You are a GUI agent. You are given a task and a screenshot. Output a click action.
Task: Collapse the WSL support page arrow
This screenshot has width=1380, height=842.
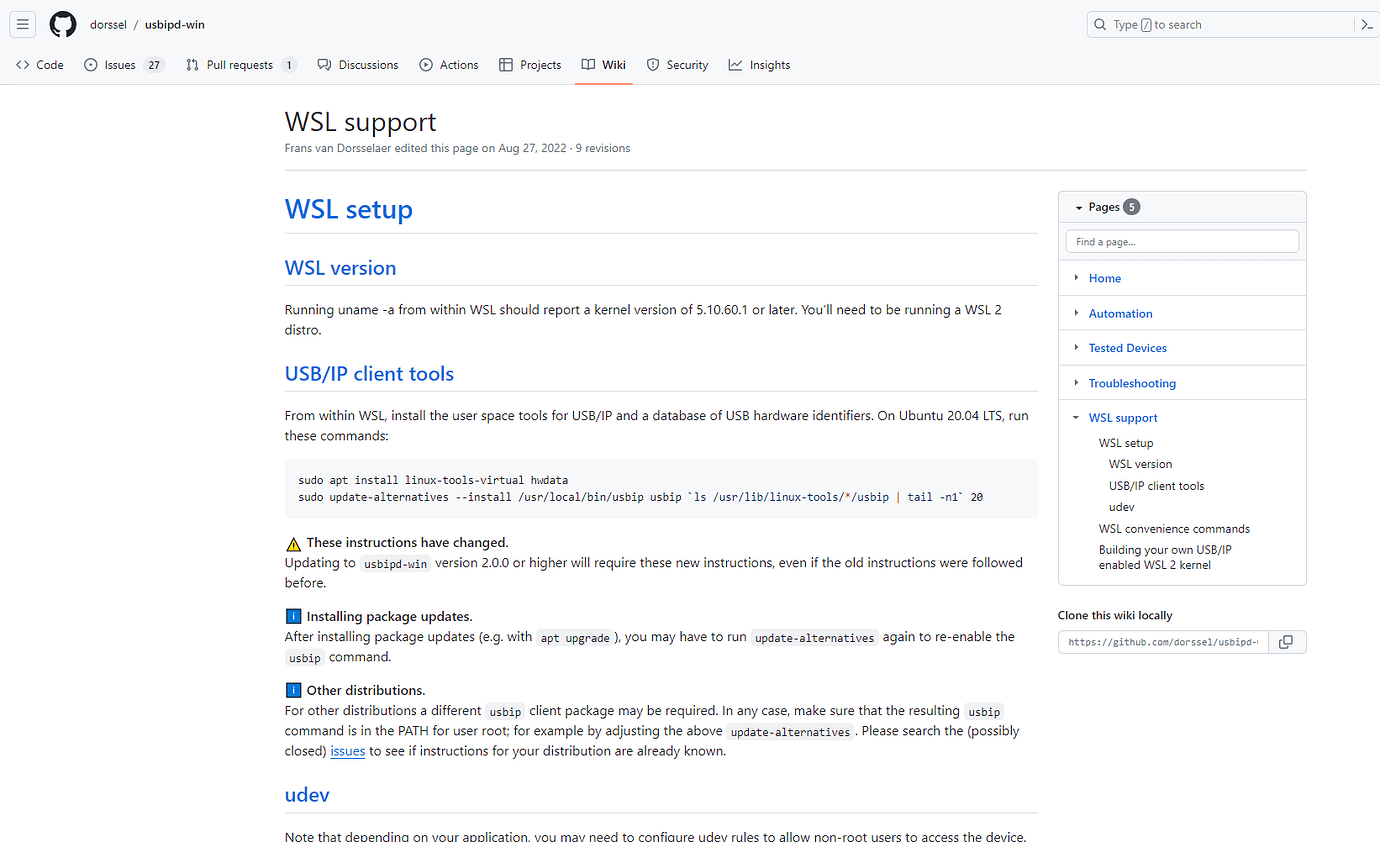coord(1077,418)
